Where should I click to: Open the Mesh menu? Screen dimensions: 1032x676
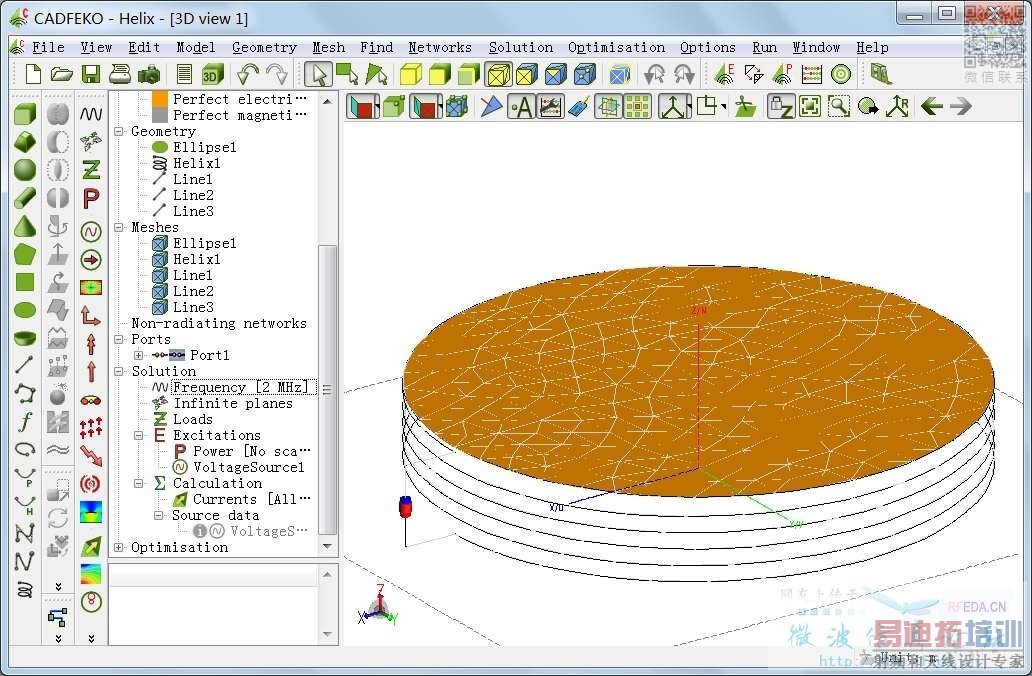point(328,47)
